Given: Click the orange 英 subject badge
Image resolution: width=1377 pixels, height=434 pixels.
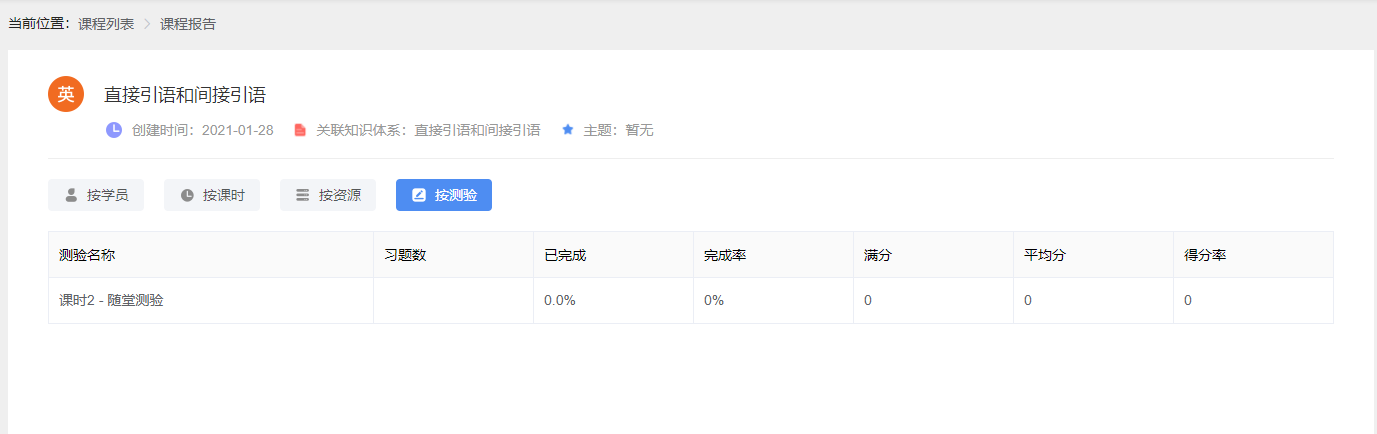Looking at the screenshot, I should pyautogui.click(x=66, y=95).
